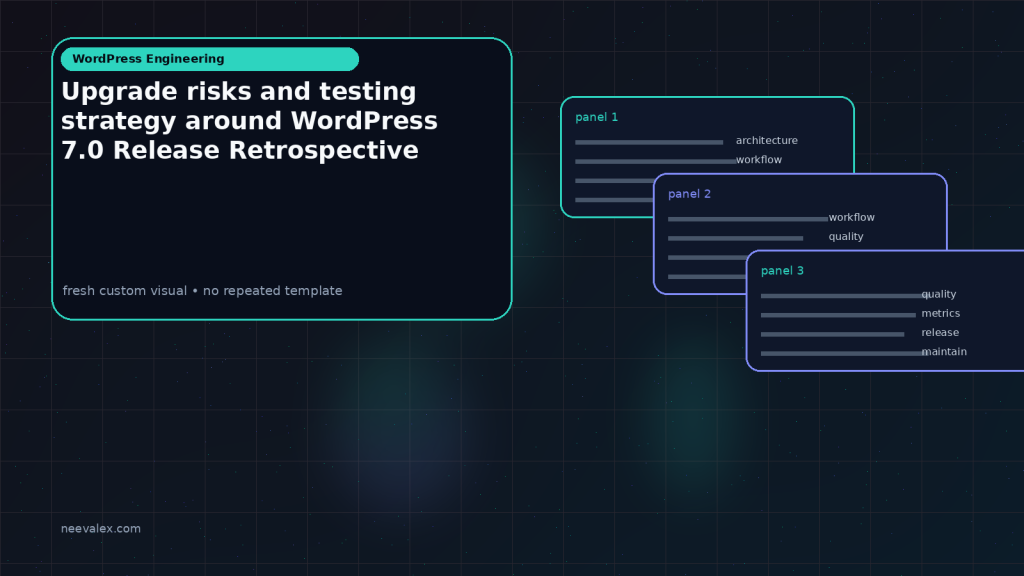1024x576 pixels.
Task: Select the 'panel 2' title
Action: point(689,194)
